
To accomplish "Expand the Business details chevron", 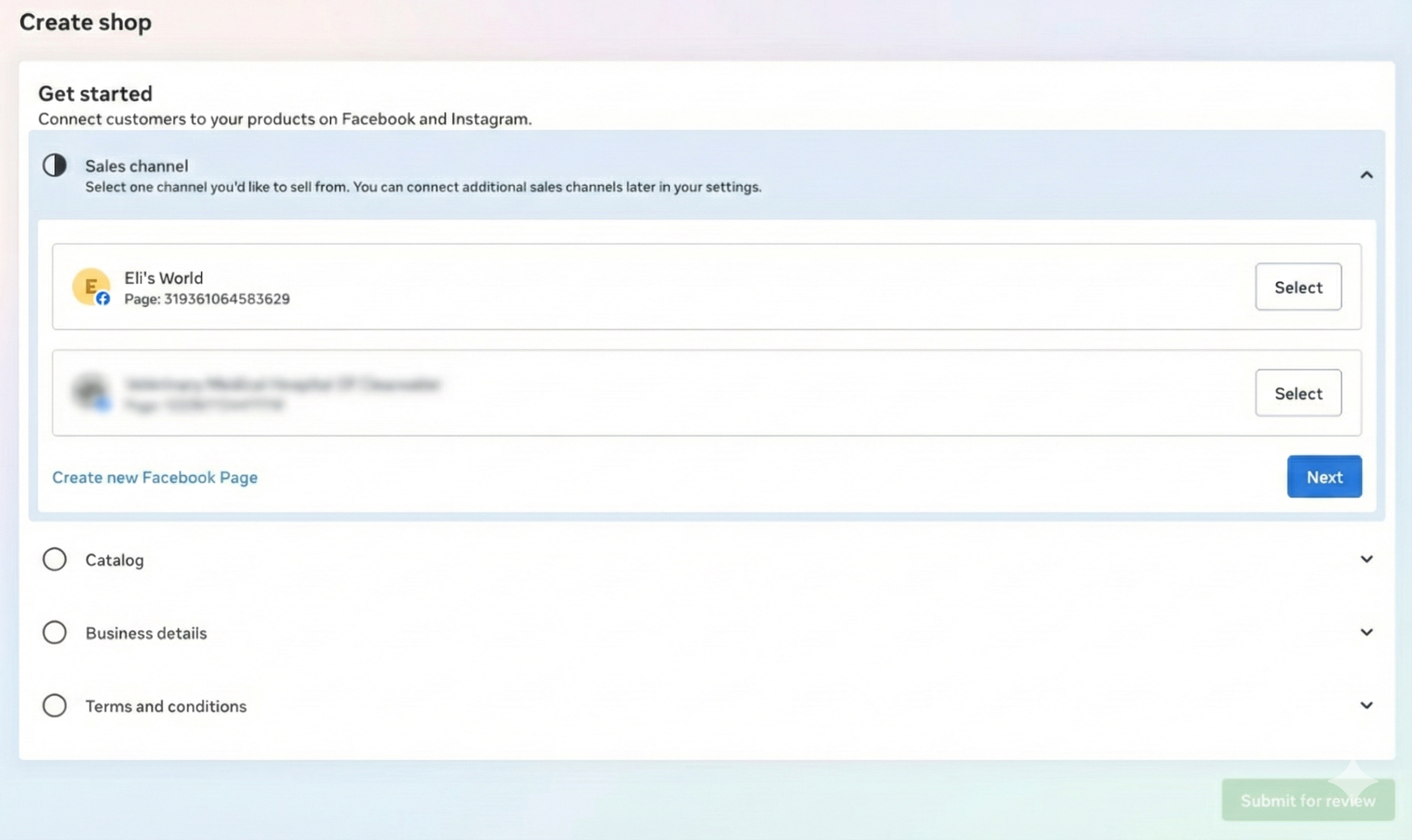I will [x=1366, y=632].
